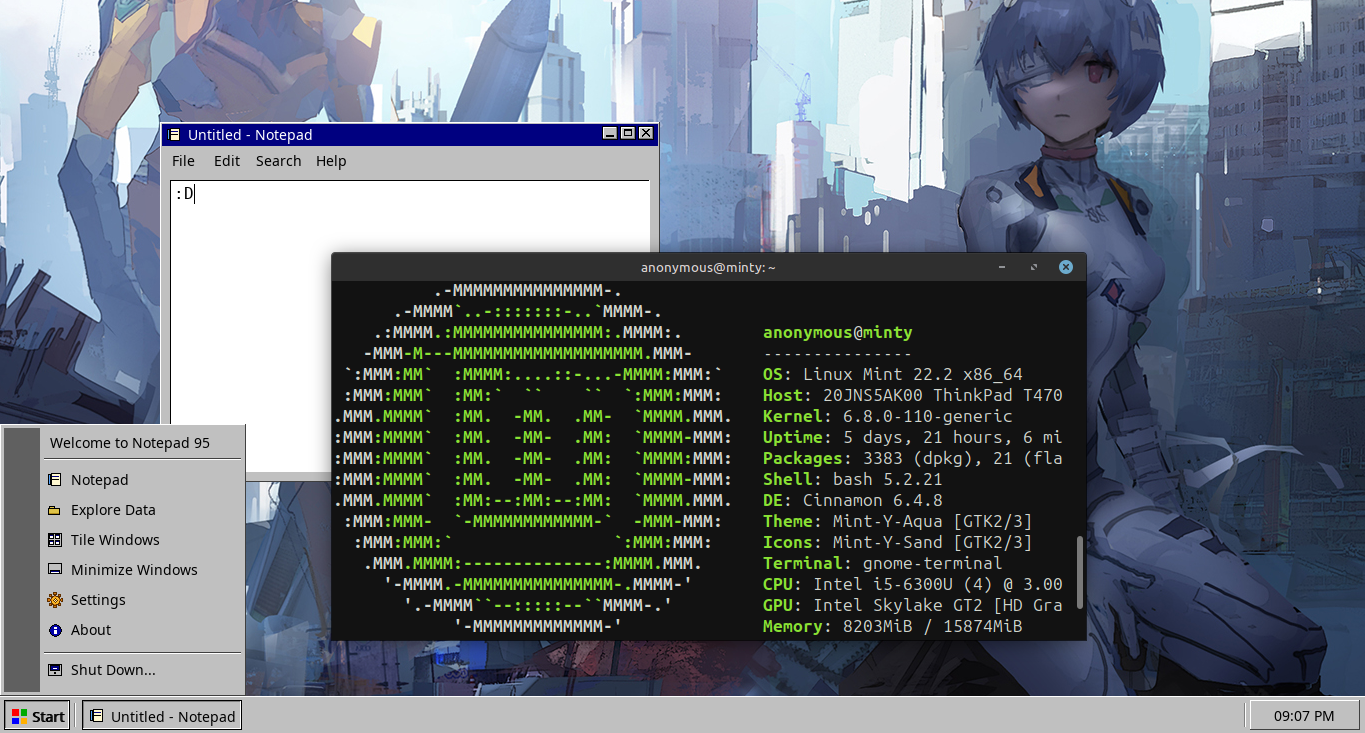Open Notepad from the start menu
This screenshot has height=733, width=1365.
click(x=142, y=480)
